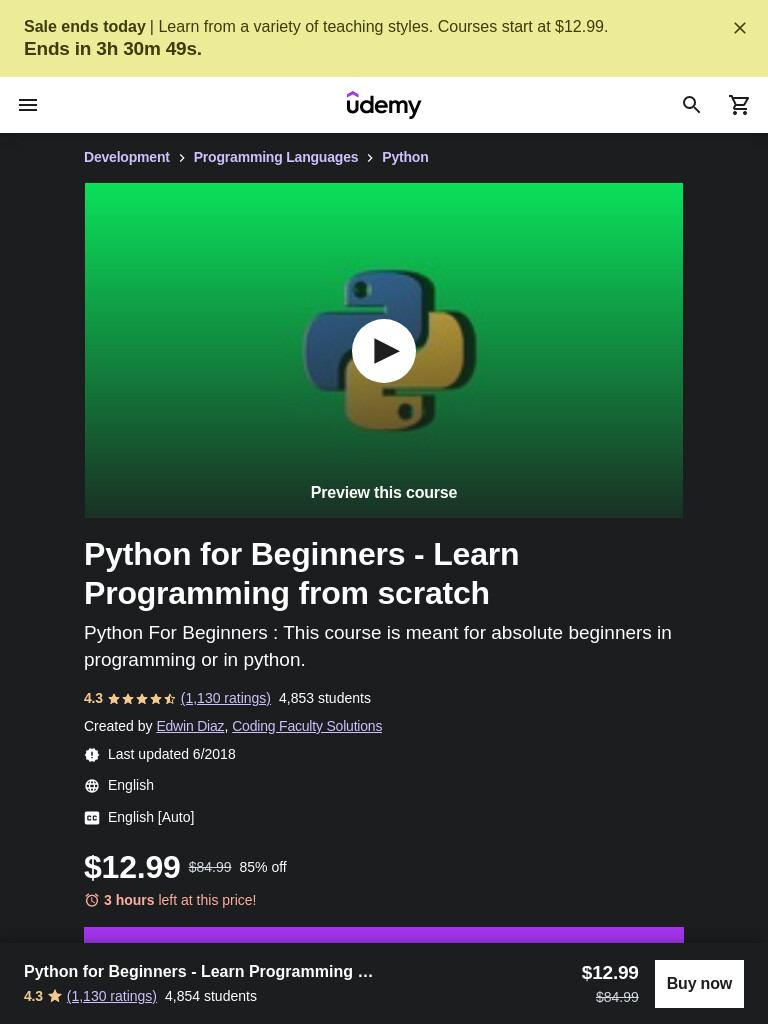Screen dimensions: 768x1024
Task: Click the course title in bottom bar
Action: point(199,971)
